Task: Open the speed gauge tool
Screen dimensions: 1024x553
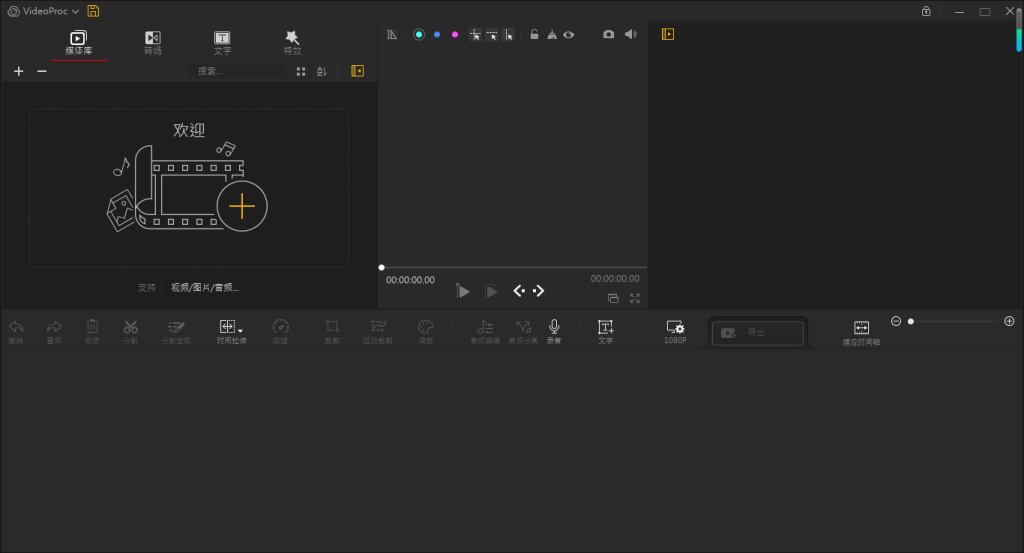Action: click(x=280, y=331)
